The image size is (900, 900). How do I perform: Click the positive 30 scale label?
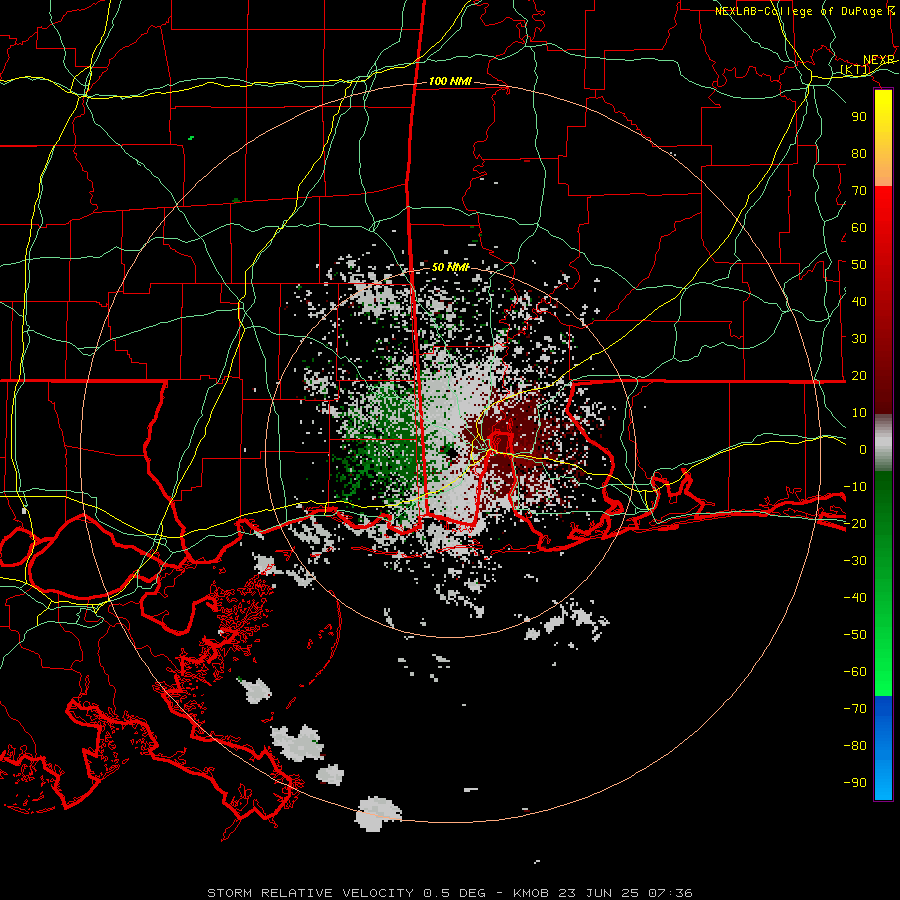pyautogui.click(x=859, y=339)
